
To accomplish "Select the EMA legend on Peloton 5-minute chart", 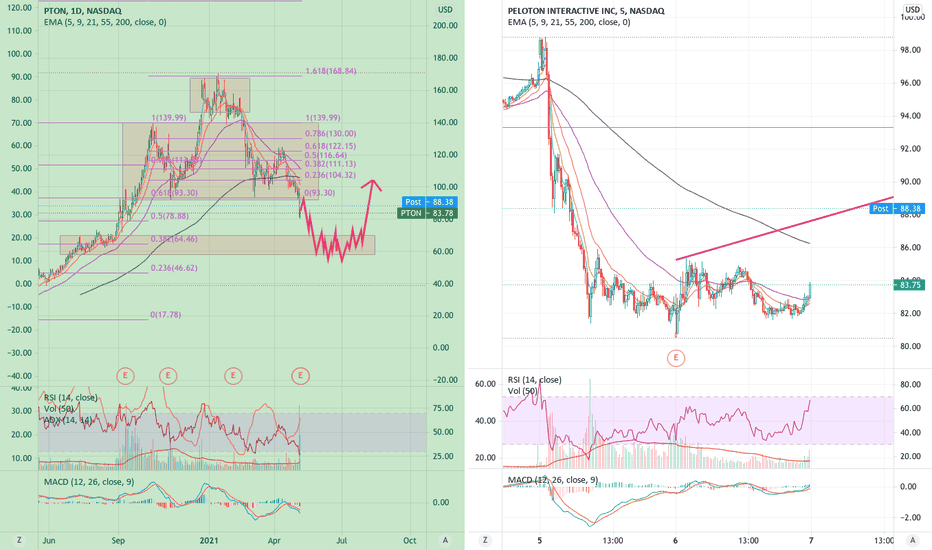I will [569, 22].
